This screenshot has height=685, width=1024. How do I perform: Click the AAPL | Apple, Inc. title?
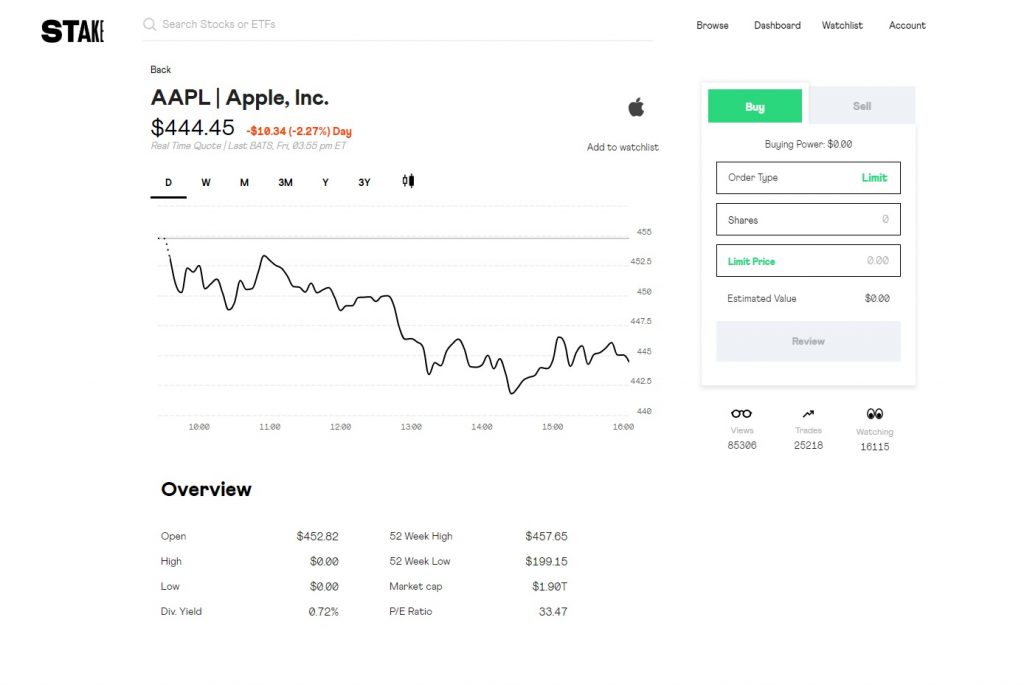click(x=240, y=97)
